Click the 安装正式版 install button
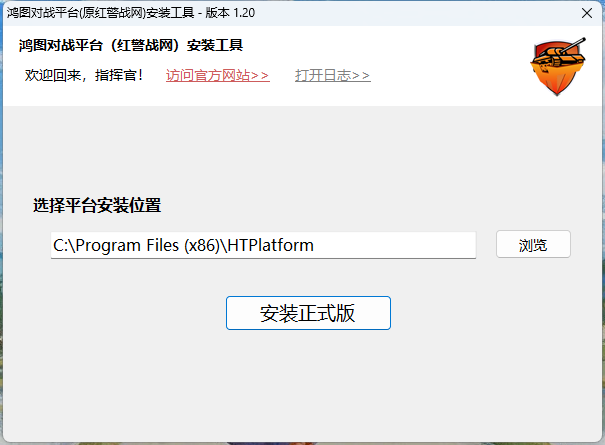The image size is (605, 445). (308, 313)
